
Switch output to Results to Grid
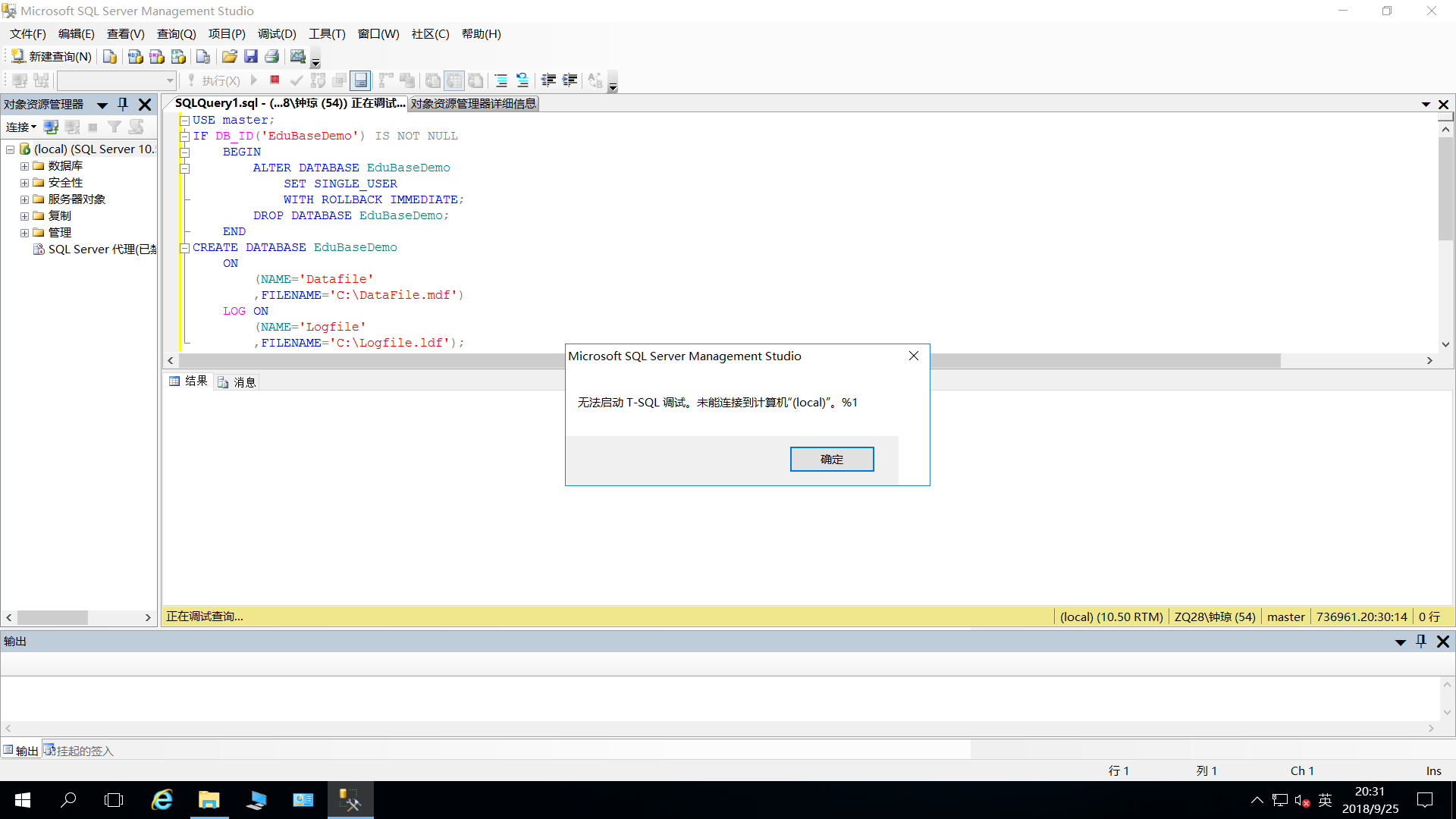454,80
